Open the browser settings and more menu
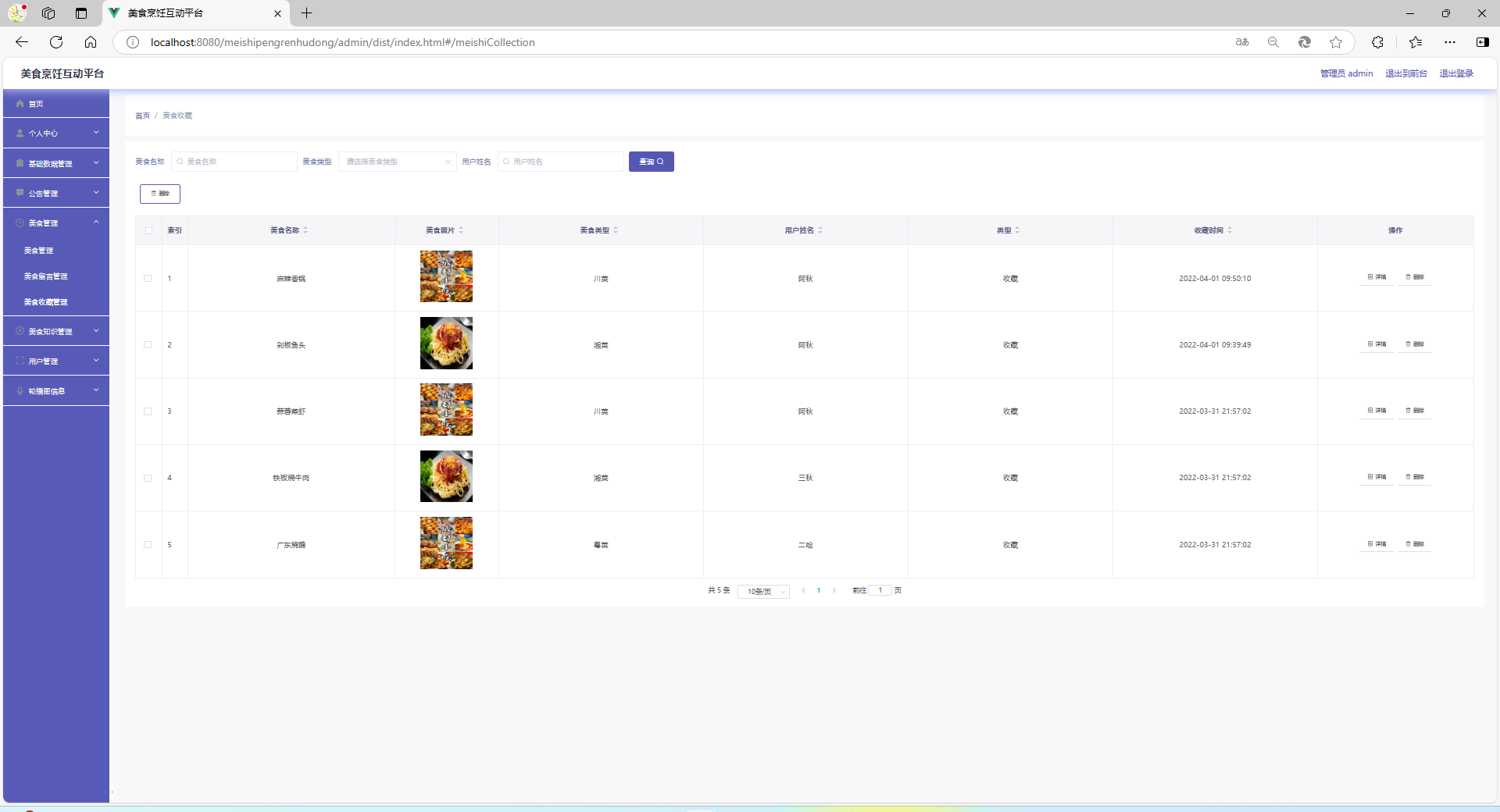 (1450, 42)
